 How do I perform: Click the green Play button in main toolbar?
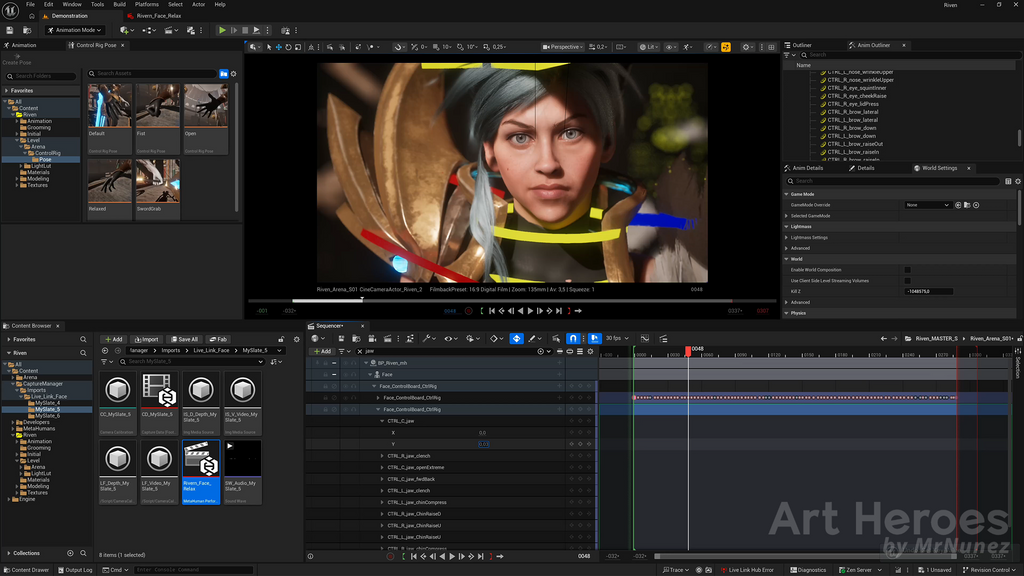pyautogui.click(x=222, y=30)
